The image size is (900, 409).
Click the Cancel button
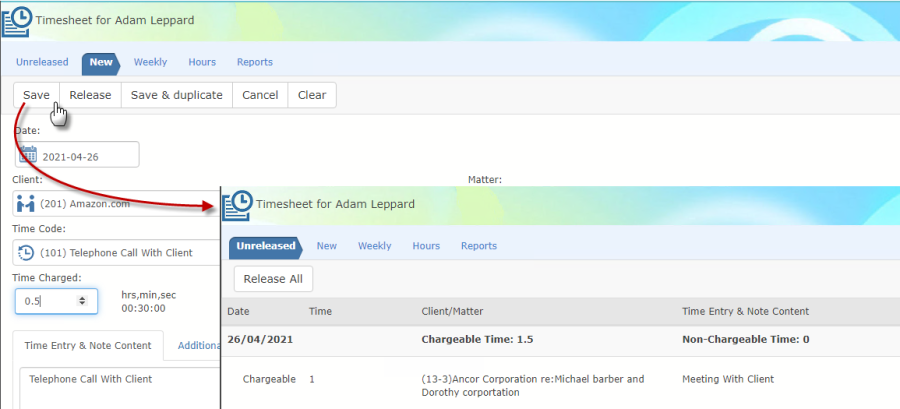click(x=260, y=95)
